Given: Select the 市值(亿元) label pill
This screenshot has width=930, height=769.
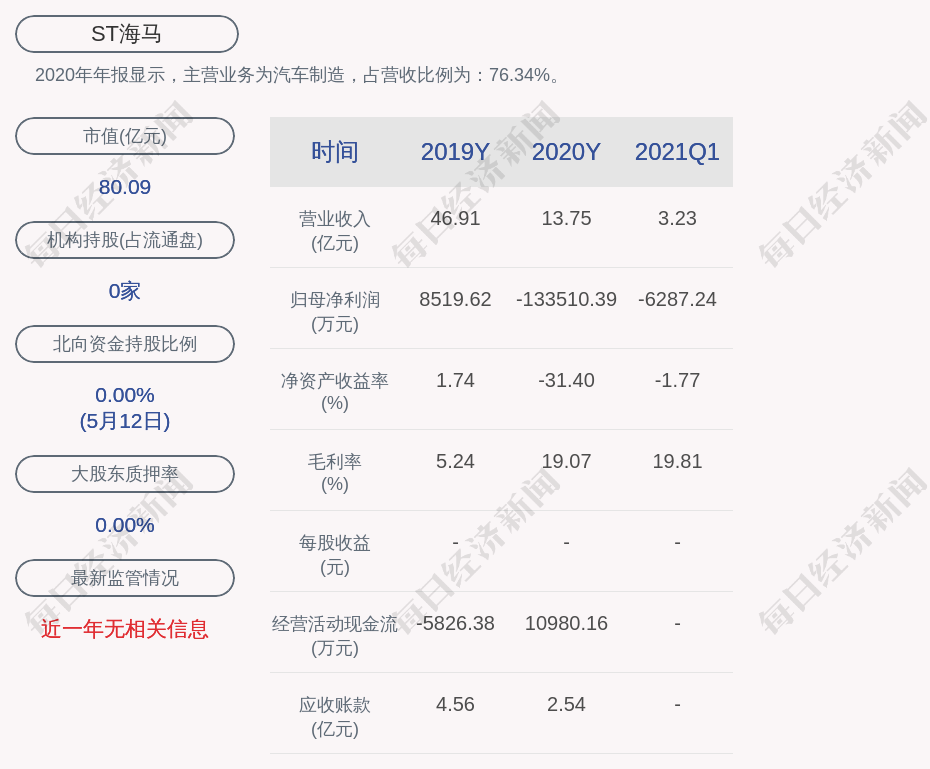Looking at the screenshot, I should tap(125, 136).
